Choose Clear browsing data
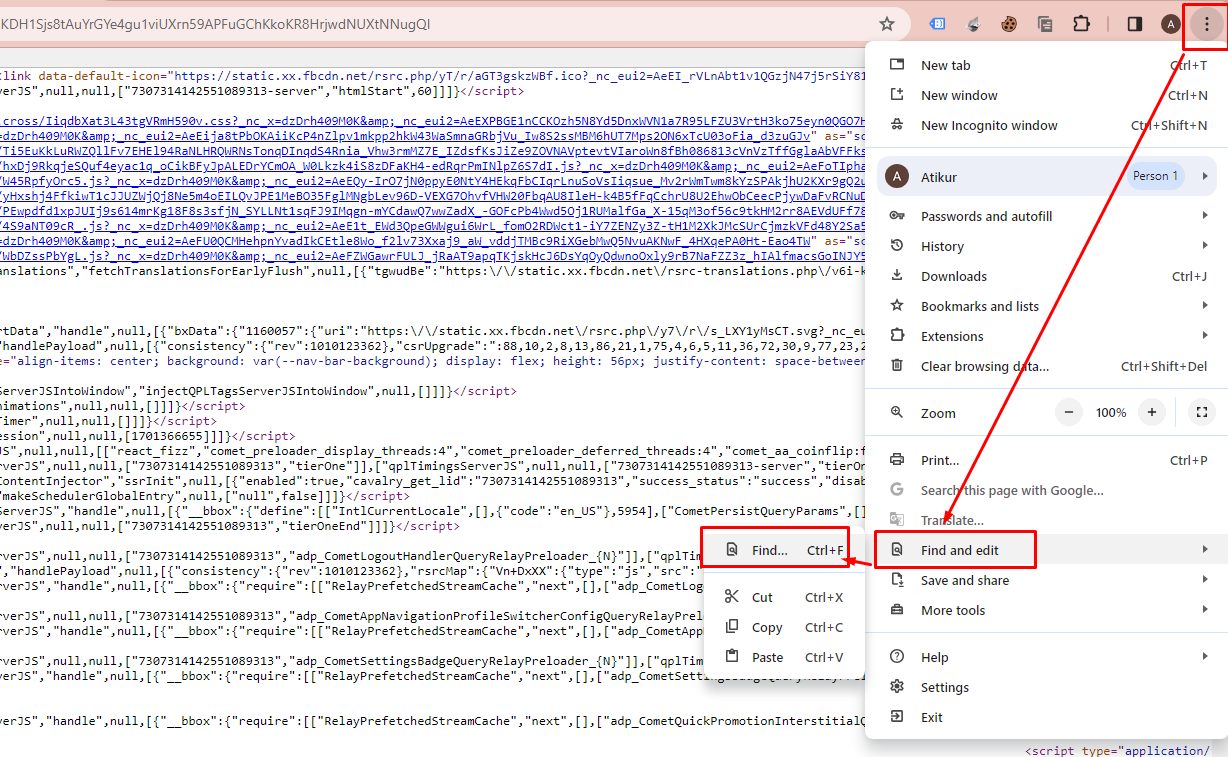The width and height of the screenshot is (1228, 757). tap(1045, 366)
